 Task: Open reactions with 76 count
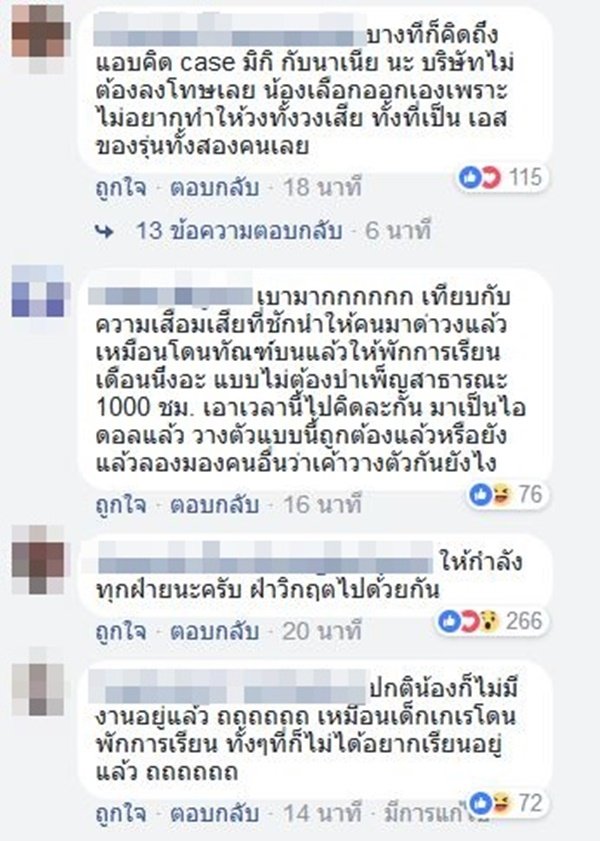coord(507,494)
